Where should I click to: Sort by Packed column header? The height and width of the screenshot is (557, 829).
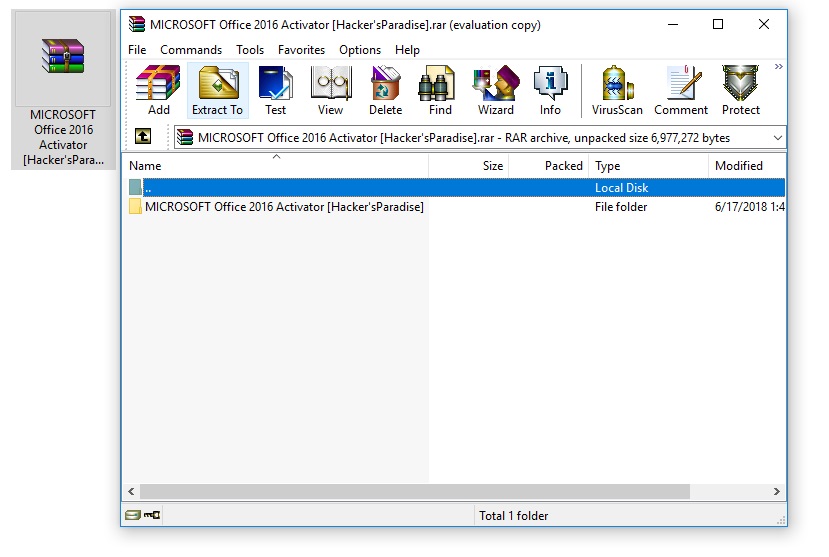[x=549, y=165]
